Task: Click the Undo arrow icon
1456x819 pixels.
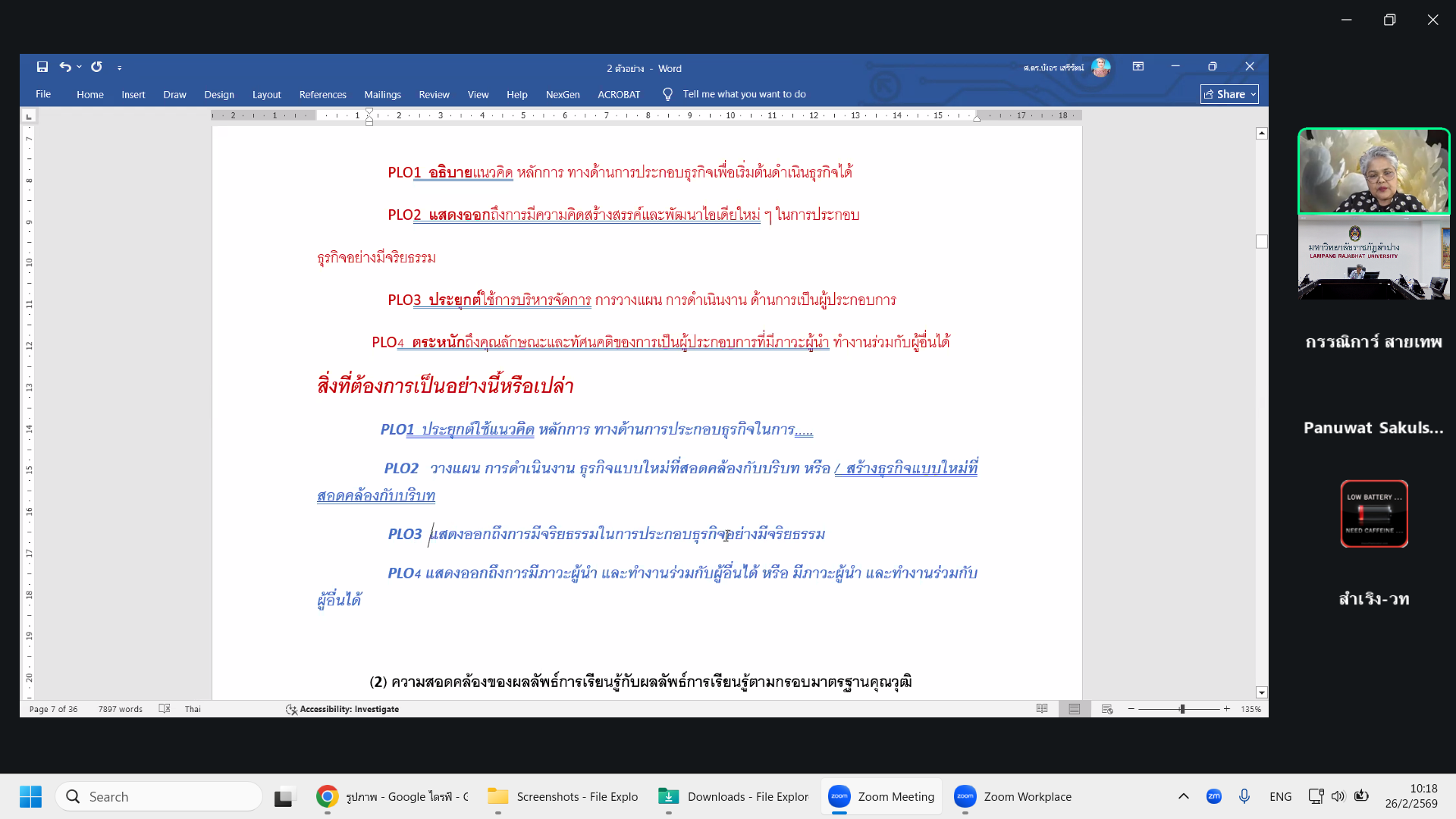Action: 65,67
